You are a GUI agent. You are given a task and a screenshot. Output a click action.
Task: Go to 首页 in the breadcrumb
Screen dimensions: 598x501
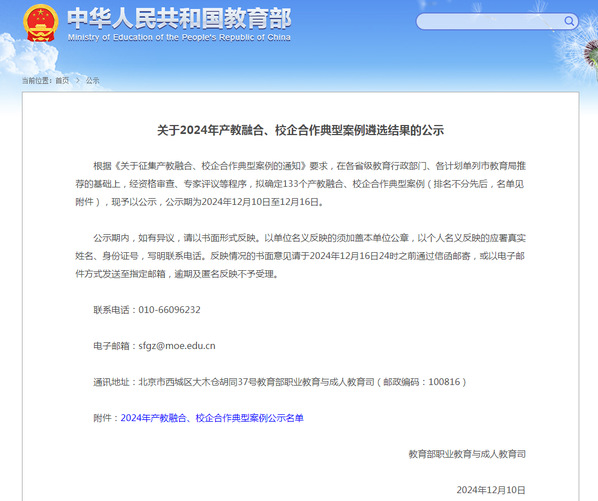coord(62,80)
